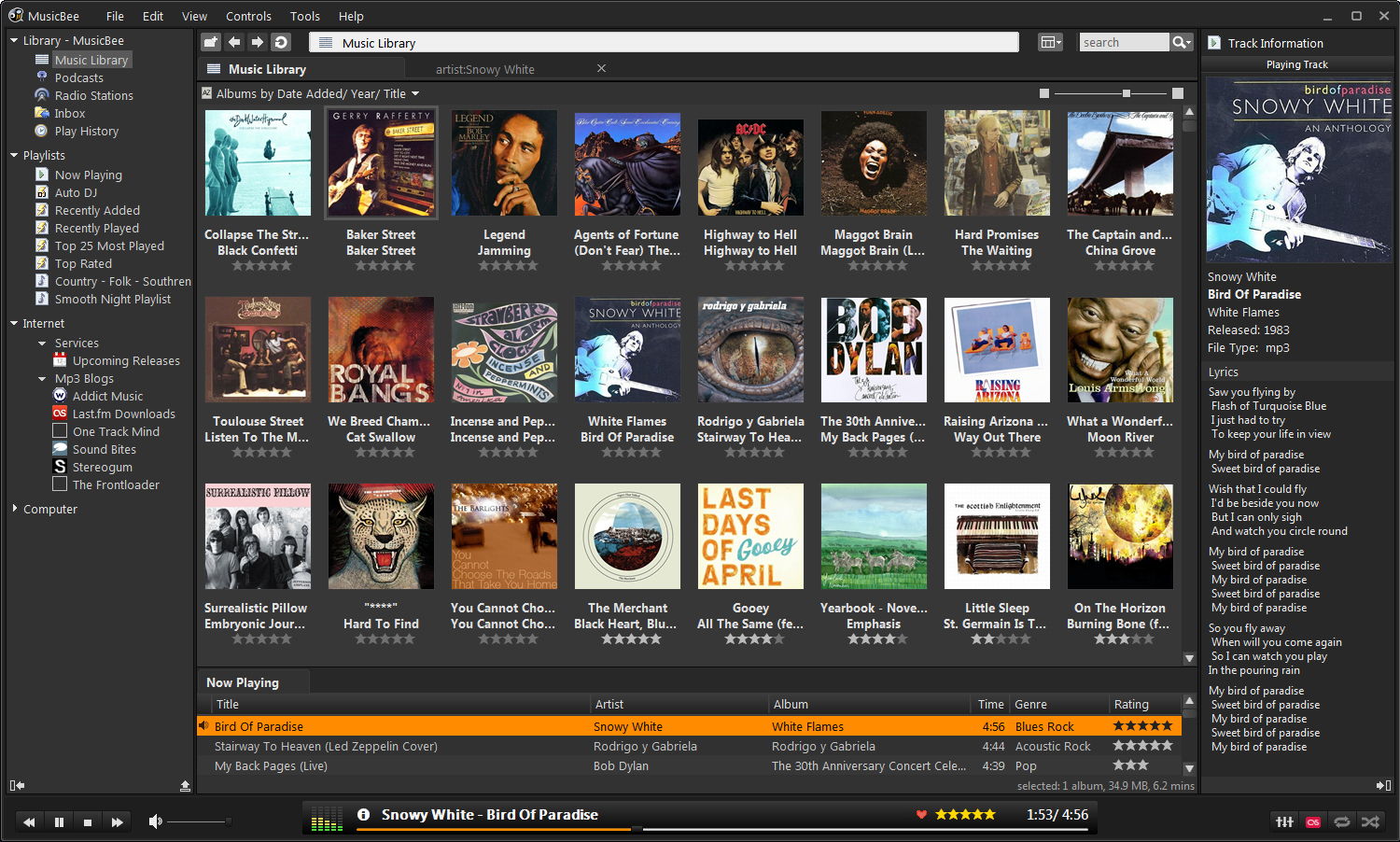The width and height of the screenshot is (1400, 842).
Task: Open the Tools menu
Action: click(304, 16)
